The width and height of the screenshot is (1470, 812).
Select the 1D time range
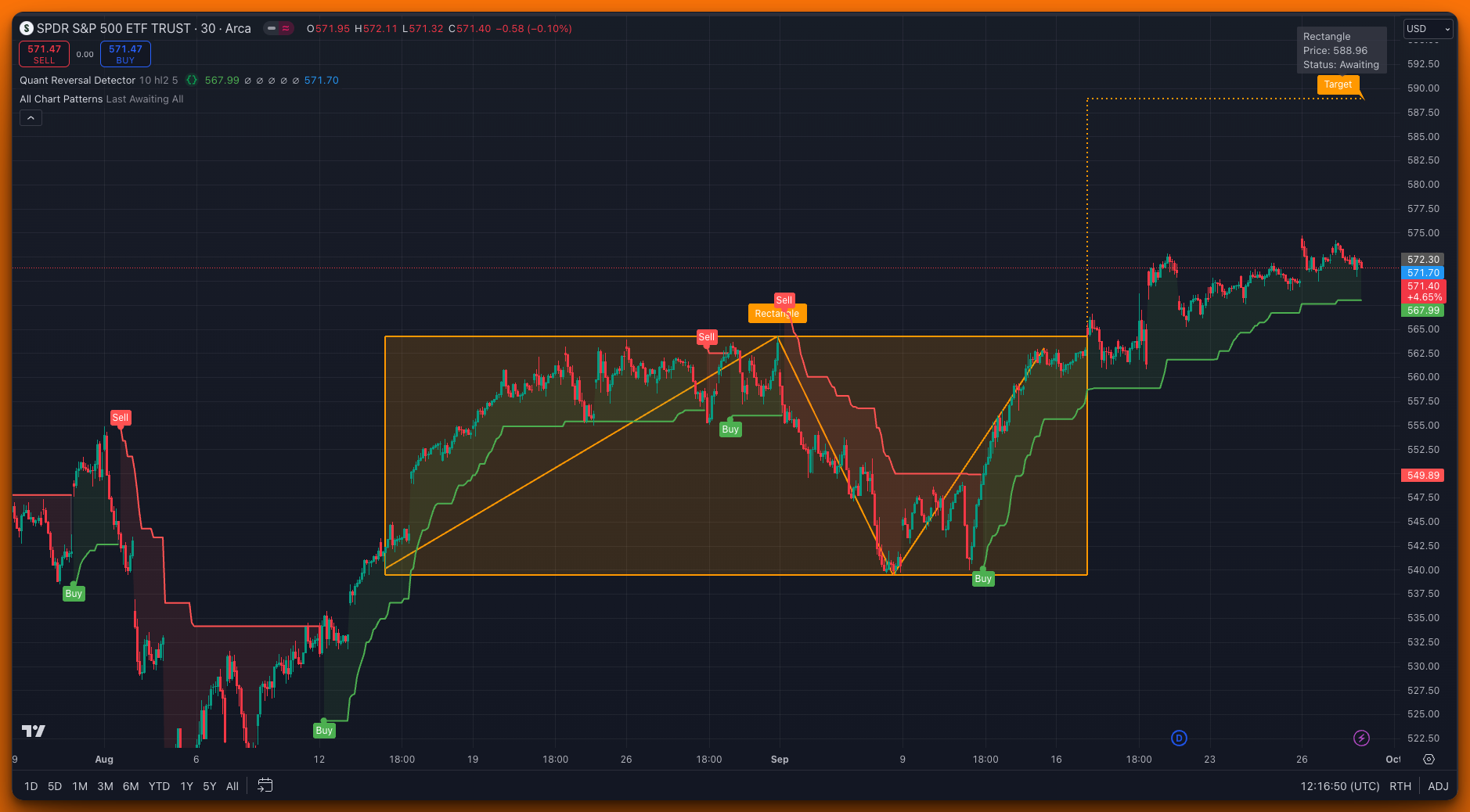click(31, 786)
